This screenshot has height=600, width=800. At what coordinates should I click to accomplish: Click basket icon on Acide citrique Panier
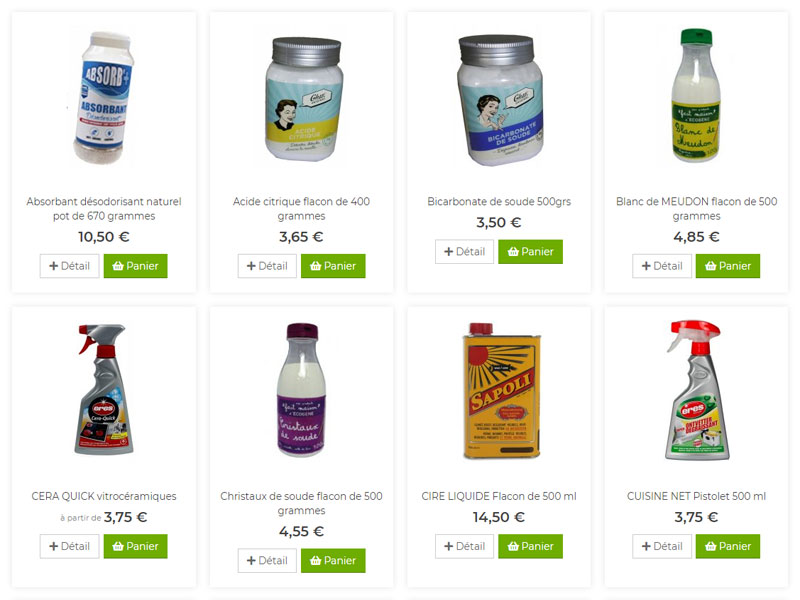(x=316, y=266)
